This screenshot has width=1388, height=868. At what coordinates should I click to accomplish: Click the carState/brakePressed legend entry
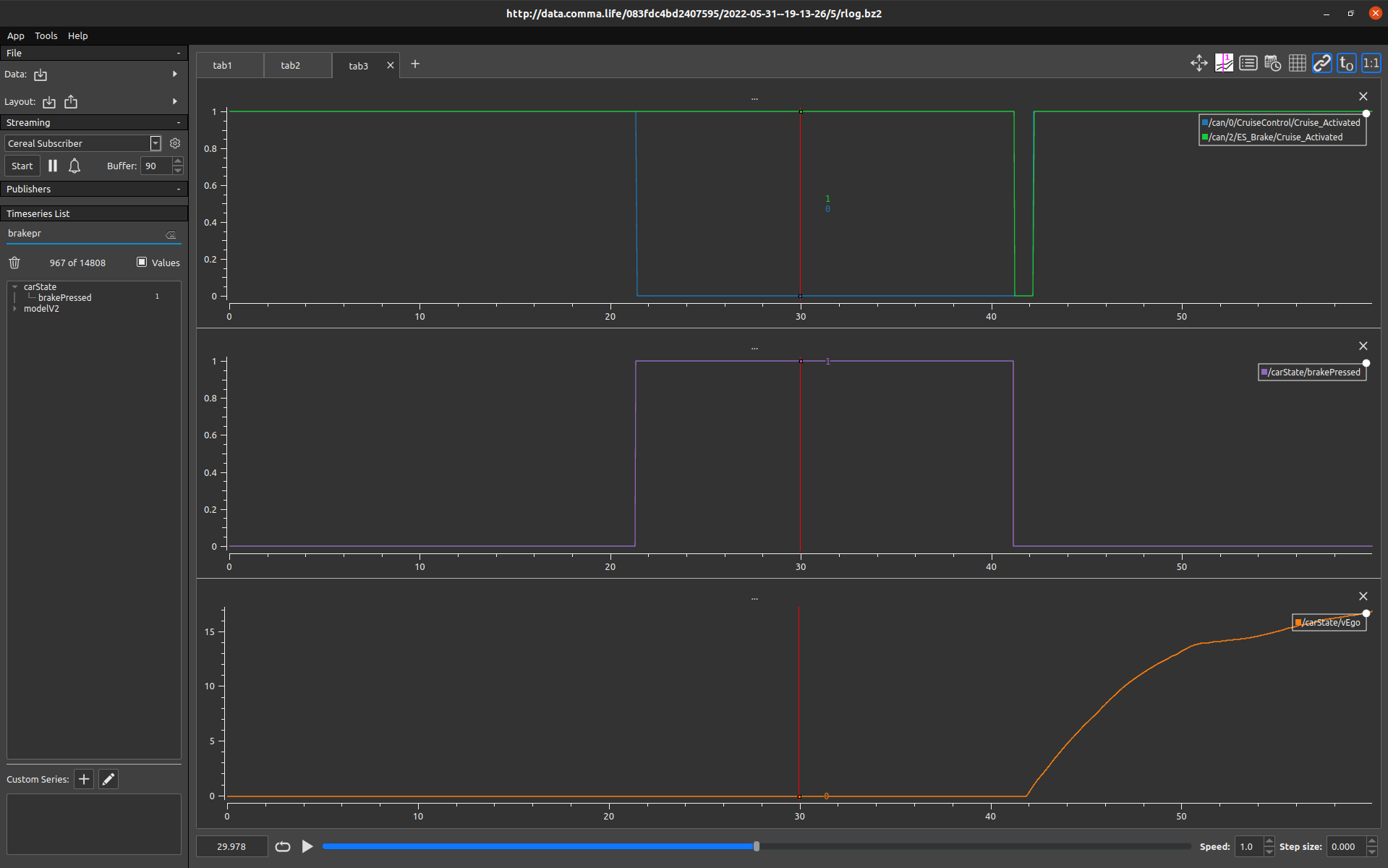(1312, 373)
